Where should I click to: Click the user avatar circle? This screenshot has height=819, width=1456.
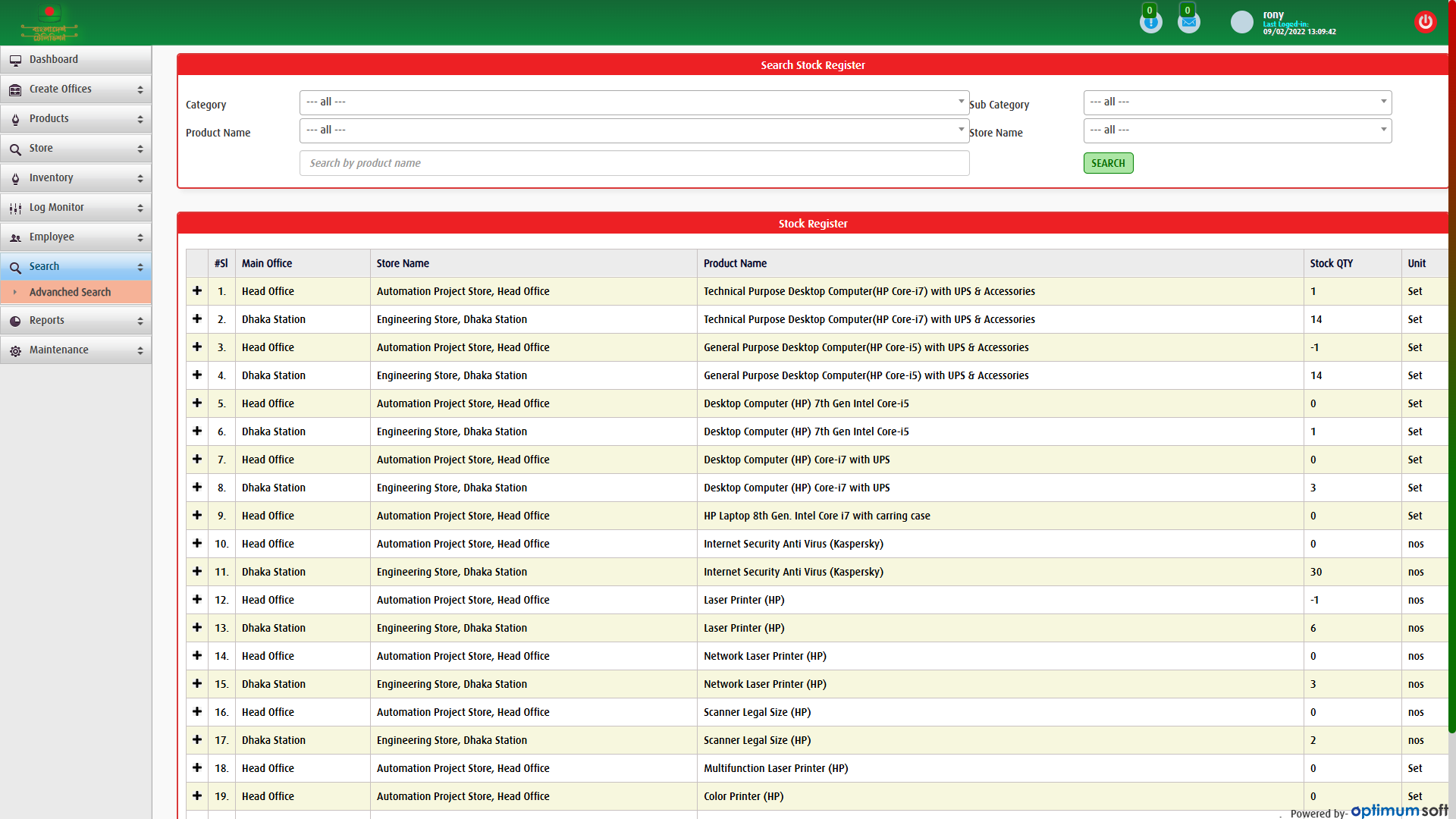1241,22
